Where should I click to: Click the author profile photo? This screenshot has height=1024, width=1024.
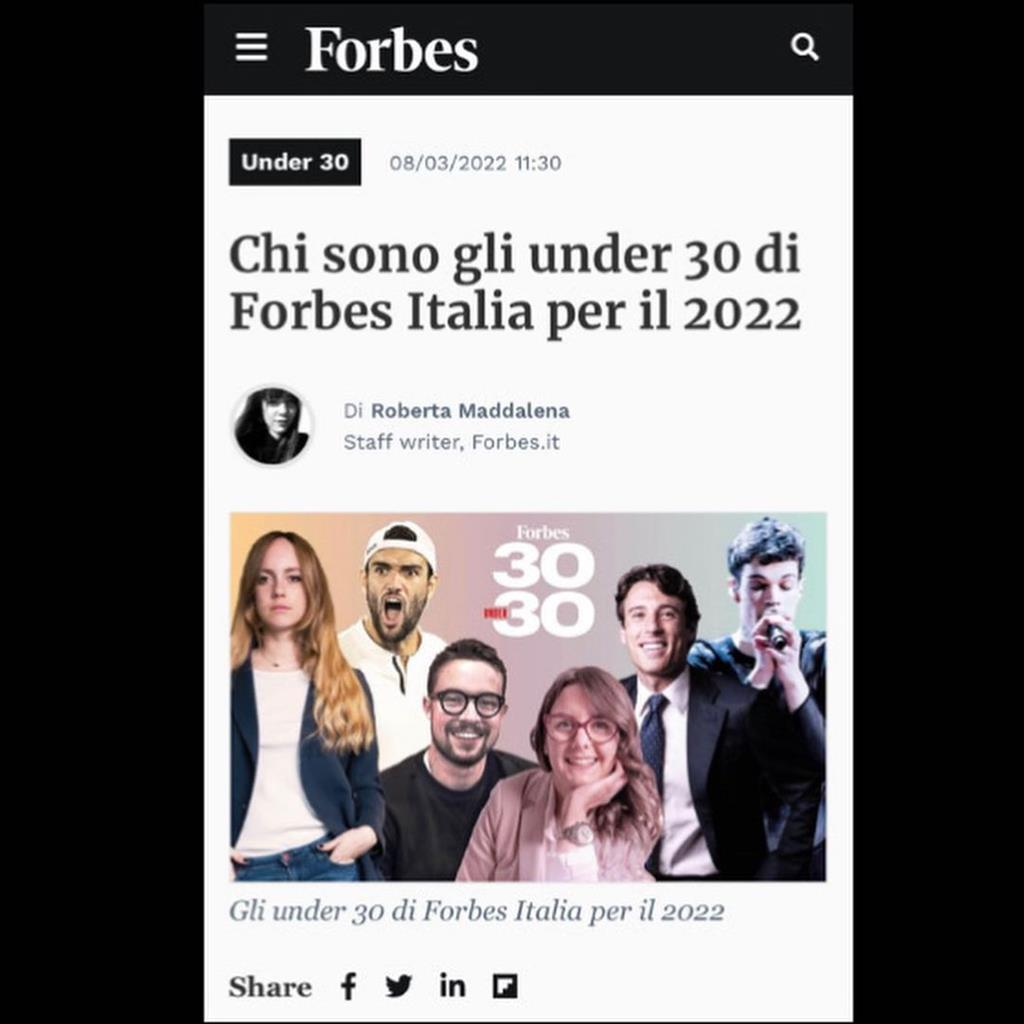[x=272, y=426]
